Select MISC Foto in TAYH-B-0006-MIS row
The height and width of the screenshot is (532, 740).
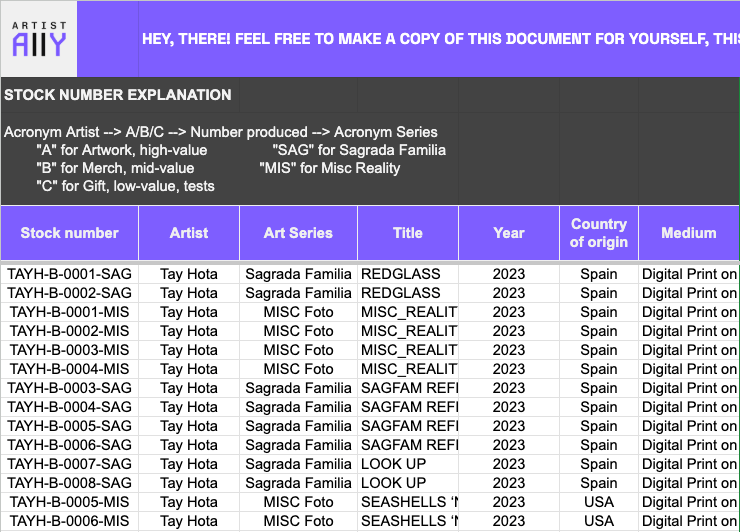tap(298, 521)
